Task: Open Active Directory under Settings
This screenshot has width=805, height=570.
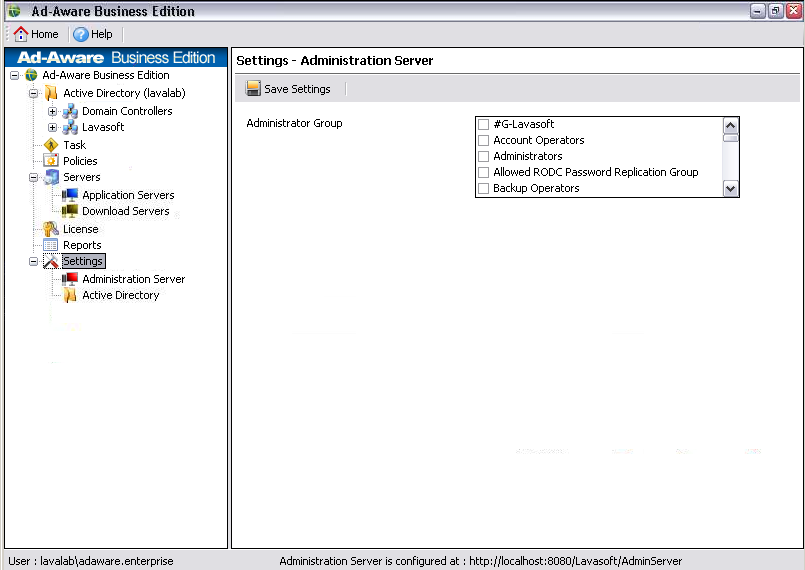Action: pos(121,295)
